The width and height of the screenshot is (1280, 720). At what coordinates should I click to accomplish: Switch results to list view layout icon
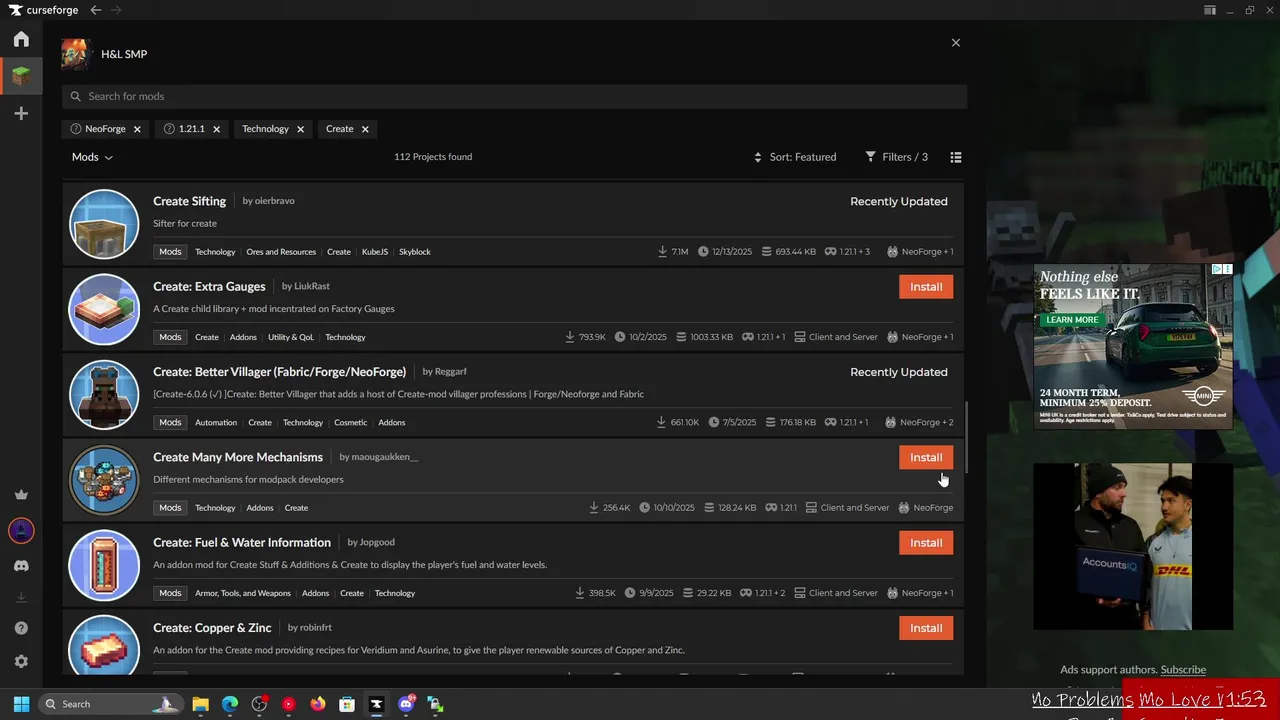(x=956, y=157)
